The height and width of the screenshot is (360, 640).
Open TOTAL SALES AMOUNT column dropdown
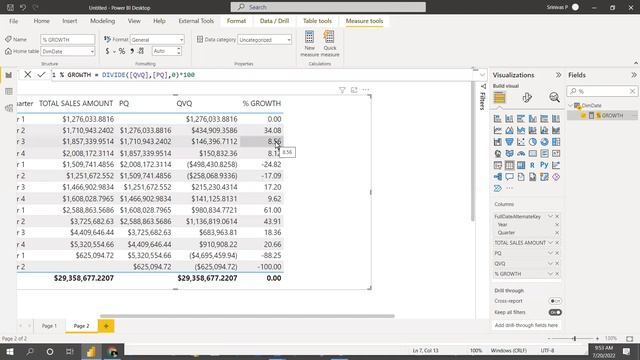tap(550, 243)
